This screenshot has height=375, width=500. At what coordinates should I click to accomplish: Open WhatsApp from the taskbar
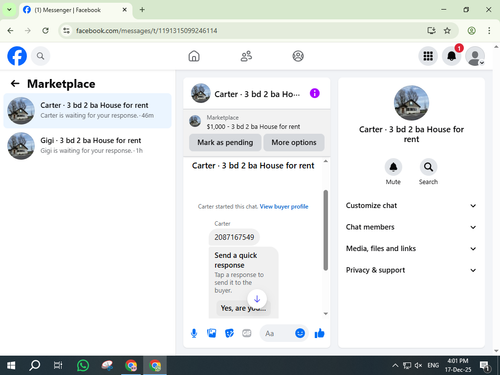[83, 366]
